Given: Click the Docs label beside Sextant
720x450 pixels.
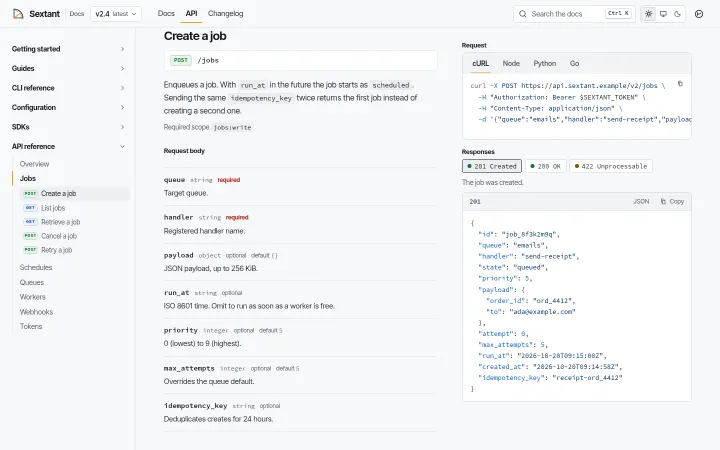Looking at the screenshot, I should coord(77,14).
